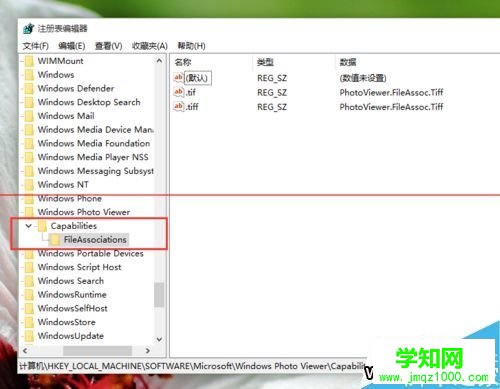Click tree horizontal scroll left arrow
Image resolution: width=500 pixels, height=389 pixels.
click(25, 351)
